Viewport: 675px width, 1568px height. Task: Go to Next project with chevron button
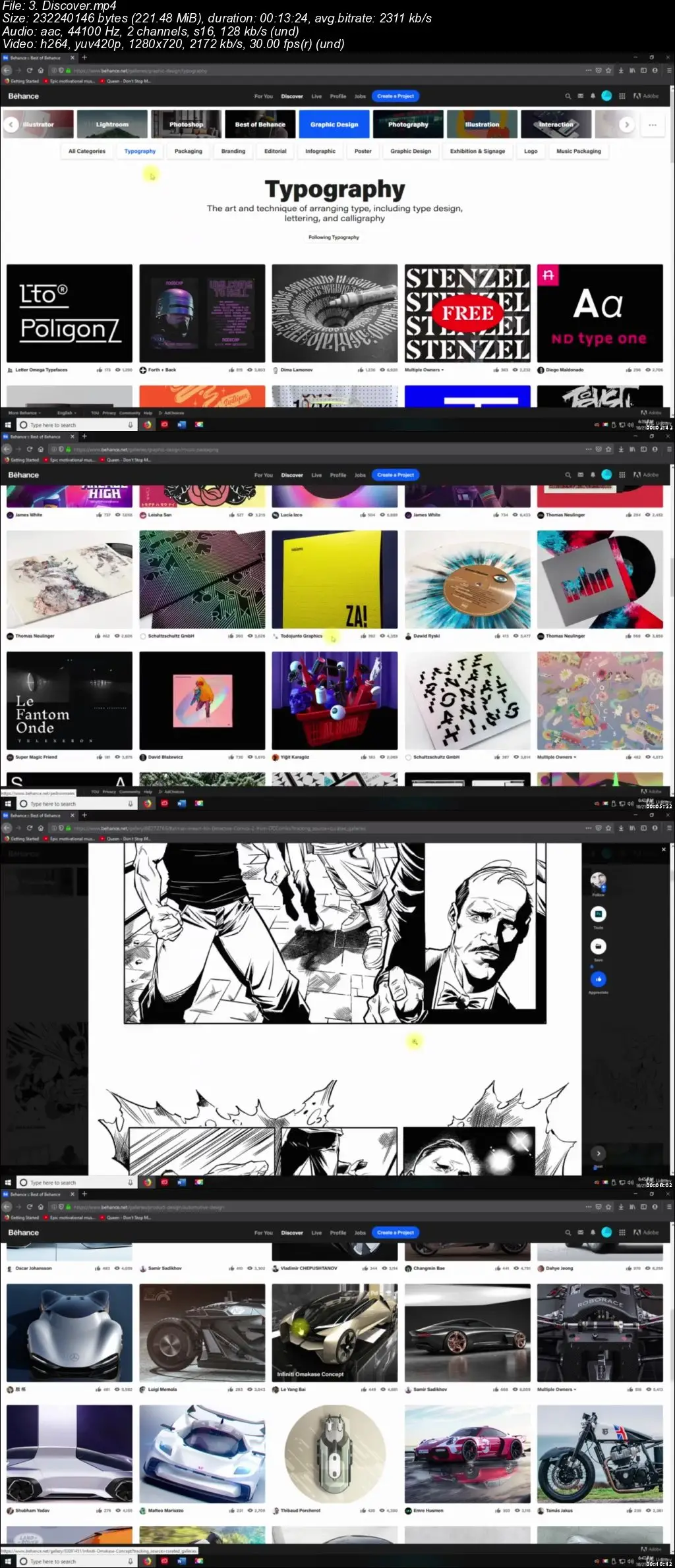pyautogui.click(x=598, y=1154)
